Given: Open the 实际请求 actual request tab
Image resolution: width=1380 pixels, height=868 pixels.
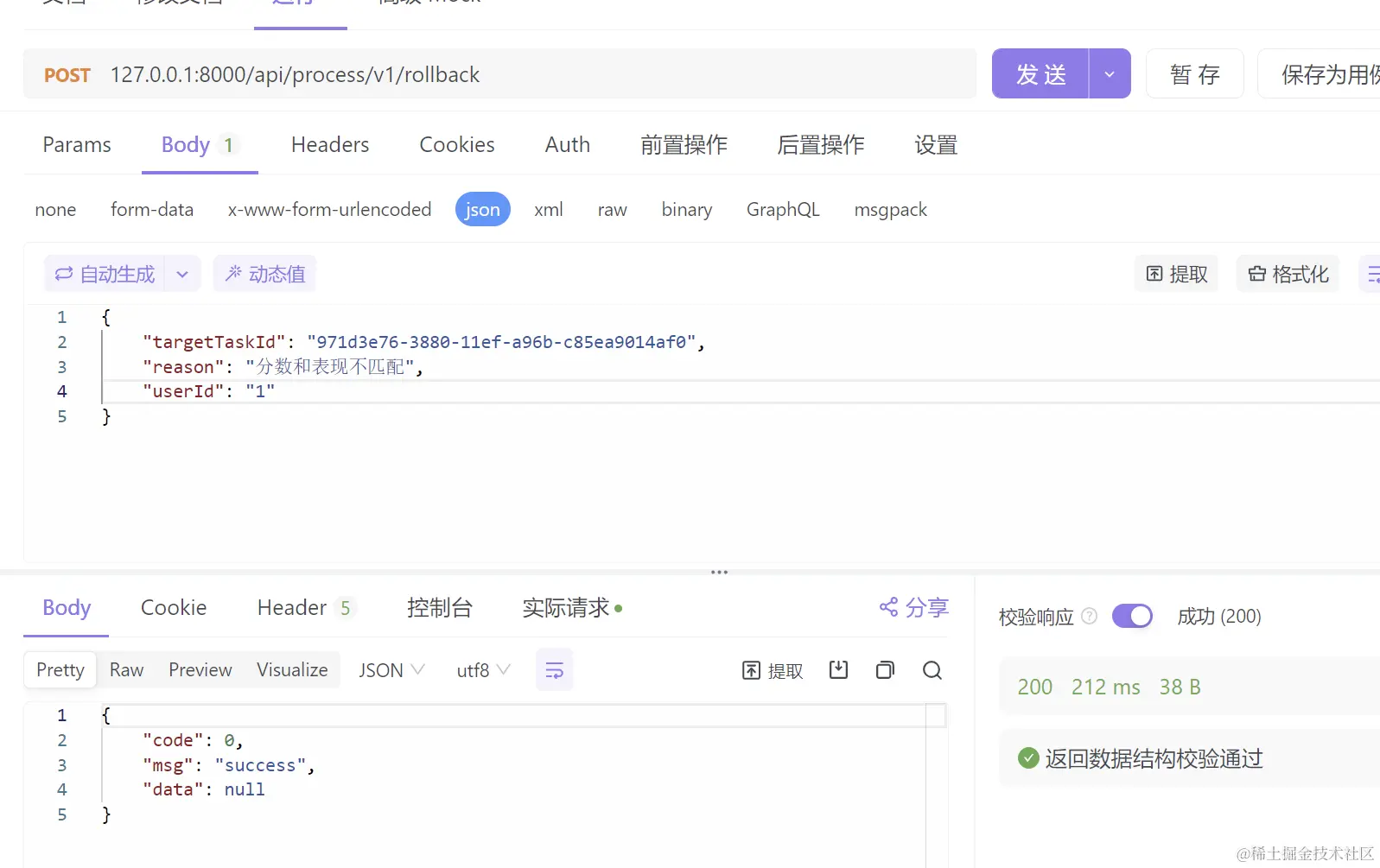Looking at the screenshot, I should [x=572, y=608].
